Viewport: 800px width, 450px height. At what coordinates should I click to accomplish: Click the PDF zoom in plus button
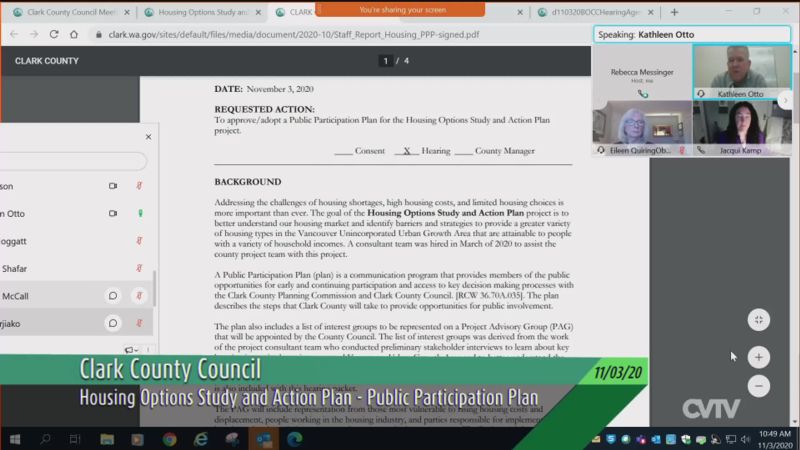pyautogui.click(x=758, y=357)
